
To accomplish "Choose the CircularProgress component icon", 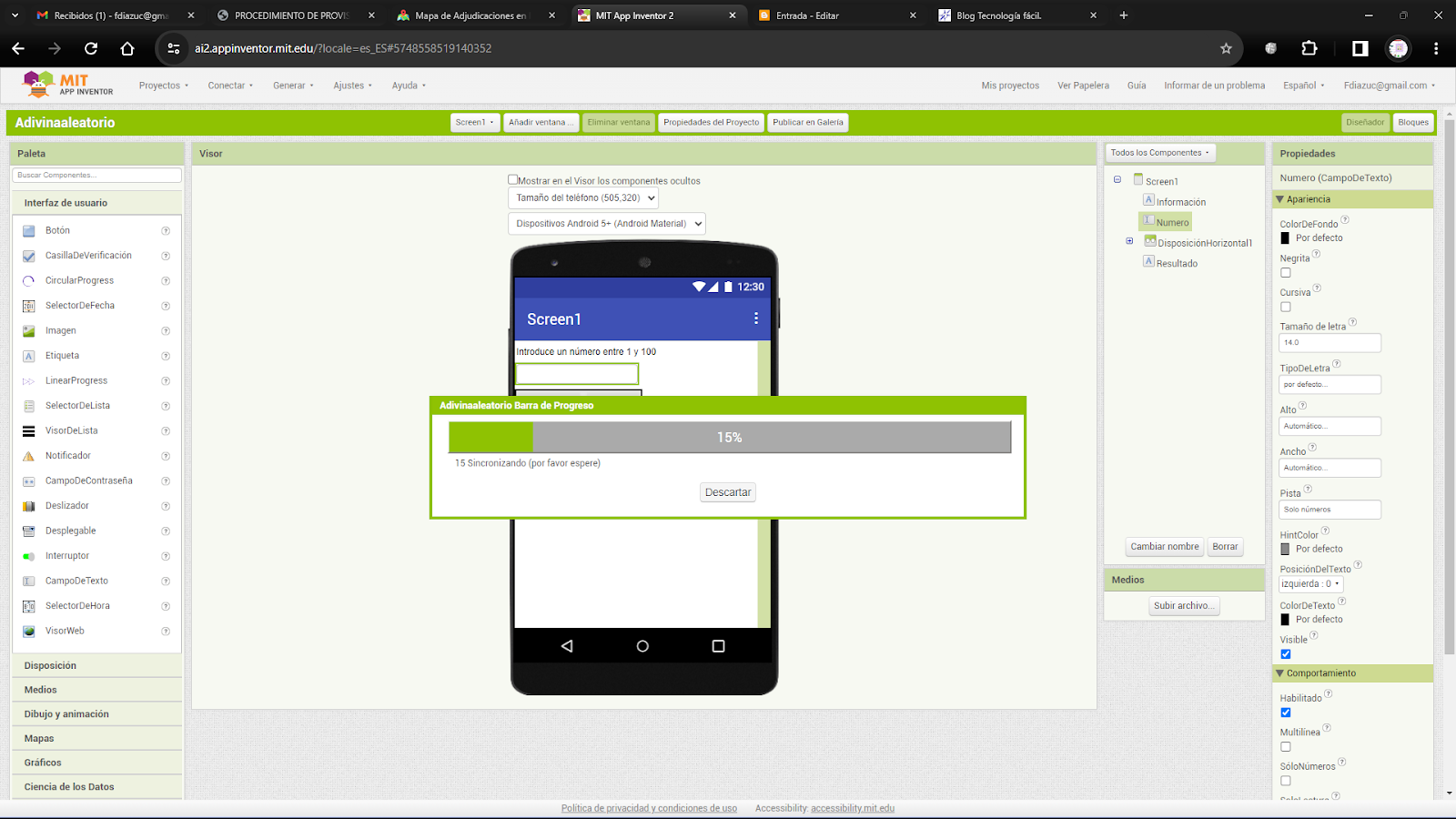I will click(x=29, y=281).
